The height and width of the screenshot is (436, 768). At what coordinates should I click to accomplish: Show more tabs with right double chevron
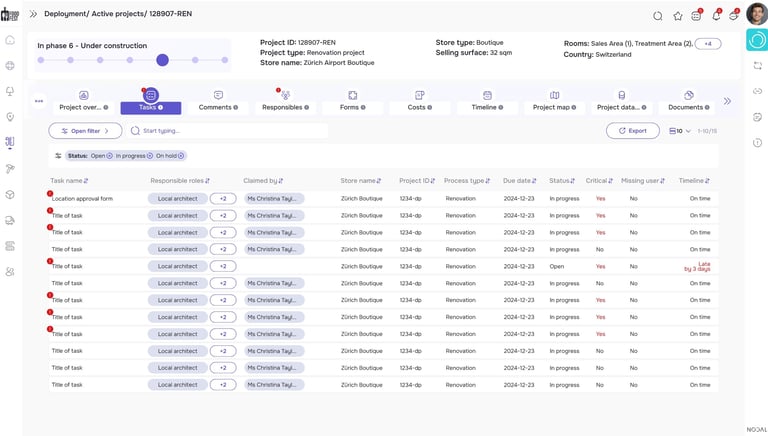click(727, 101)
